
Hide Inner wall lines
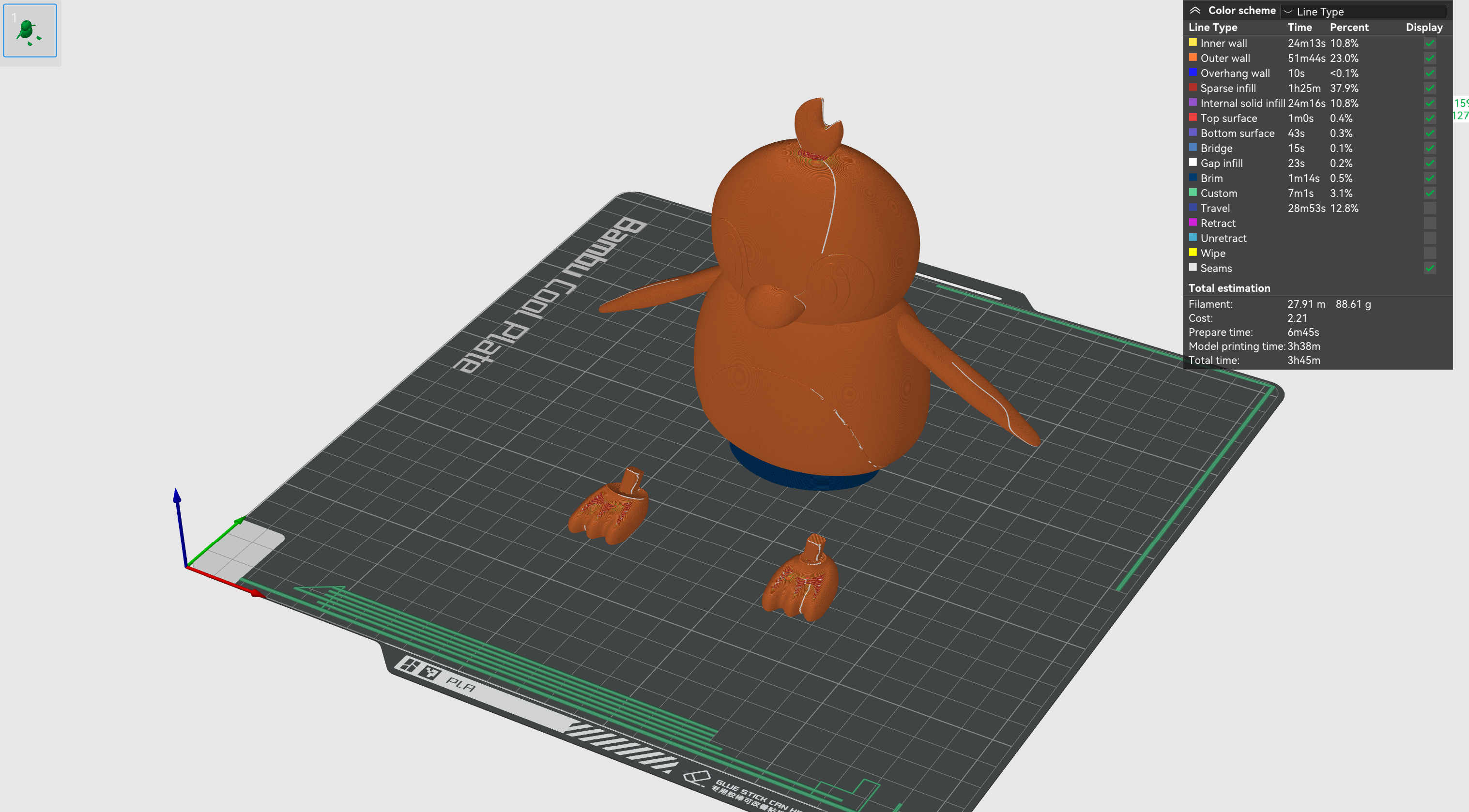pos(1430,43)
